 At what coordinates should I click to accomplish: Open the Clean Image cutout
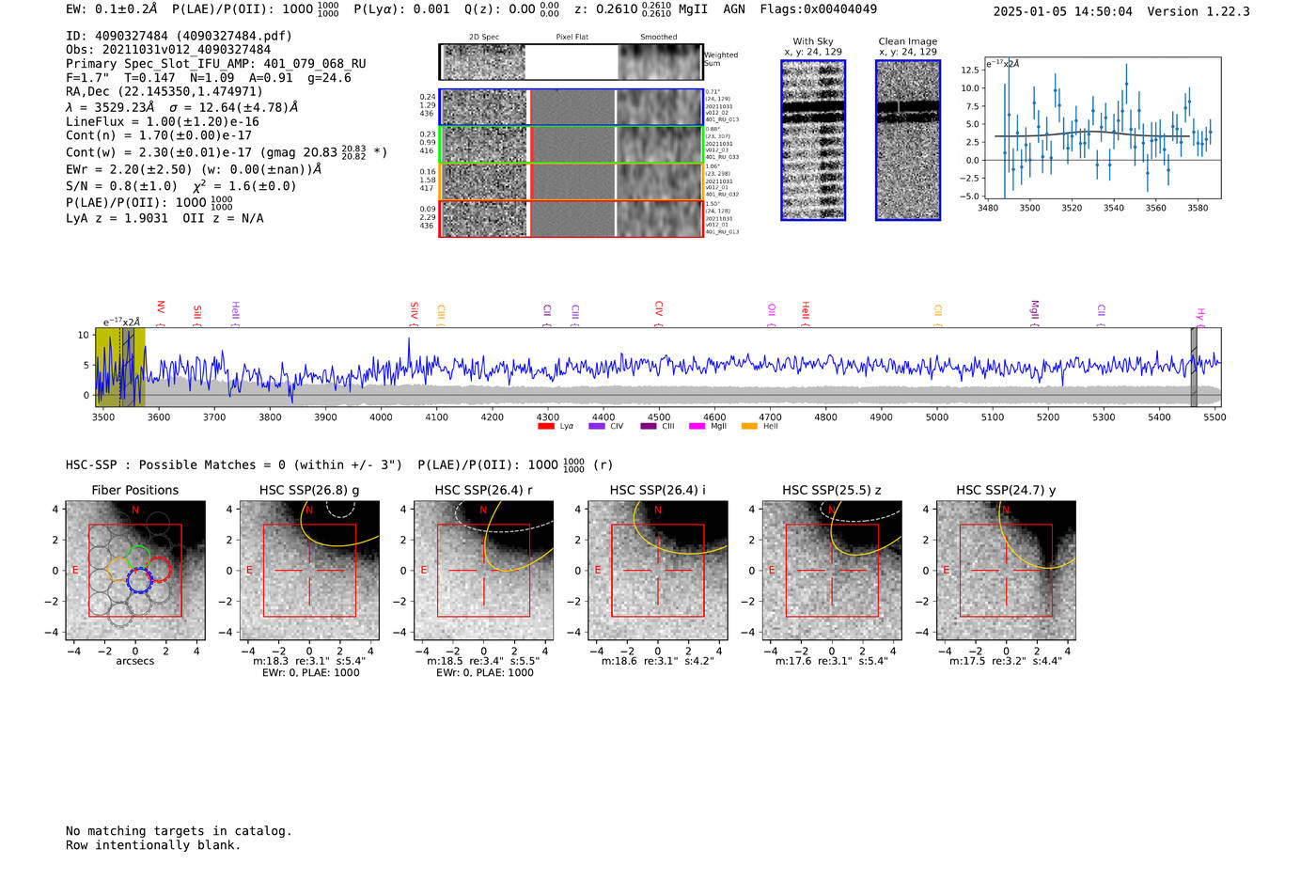coord(908,140)
